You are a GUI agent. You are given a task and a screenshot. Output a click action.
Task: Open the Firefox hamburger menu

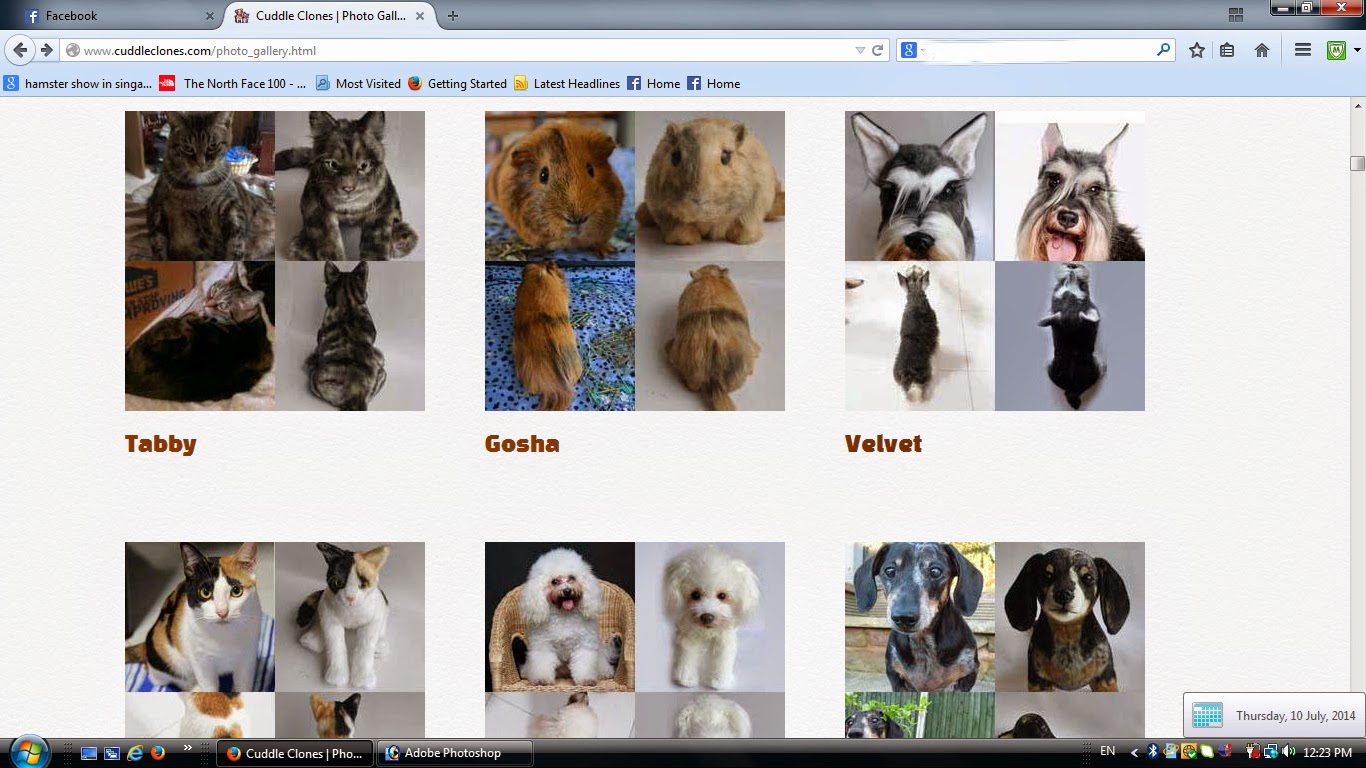[x=1302, y=50]
